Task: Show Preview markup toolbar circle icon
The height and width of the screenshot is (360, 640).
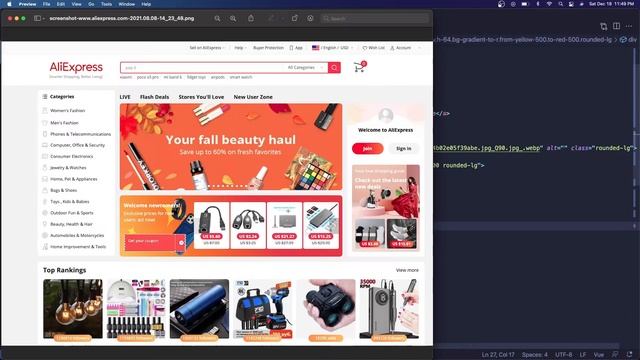Action: (311, 18)
